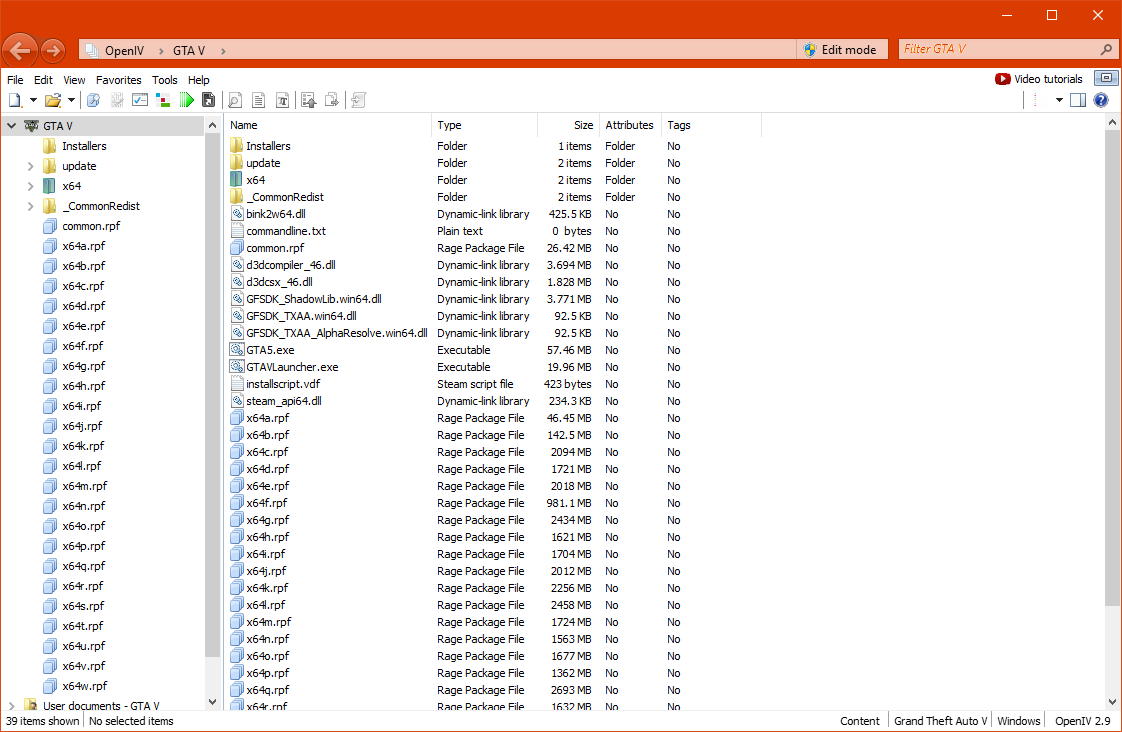The width and height of the screenshot is (1122, 732).
Task: Click the New file toolbar icon
Action: pyautogui.click(x=15, y=100)
